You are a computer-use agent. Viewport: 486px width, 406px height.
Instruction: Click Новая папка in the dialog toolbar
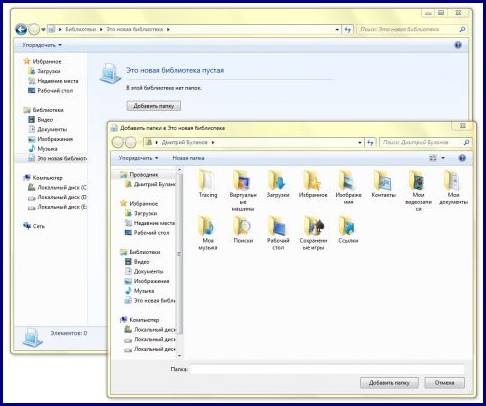[x=188, y=158]
